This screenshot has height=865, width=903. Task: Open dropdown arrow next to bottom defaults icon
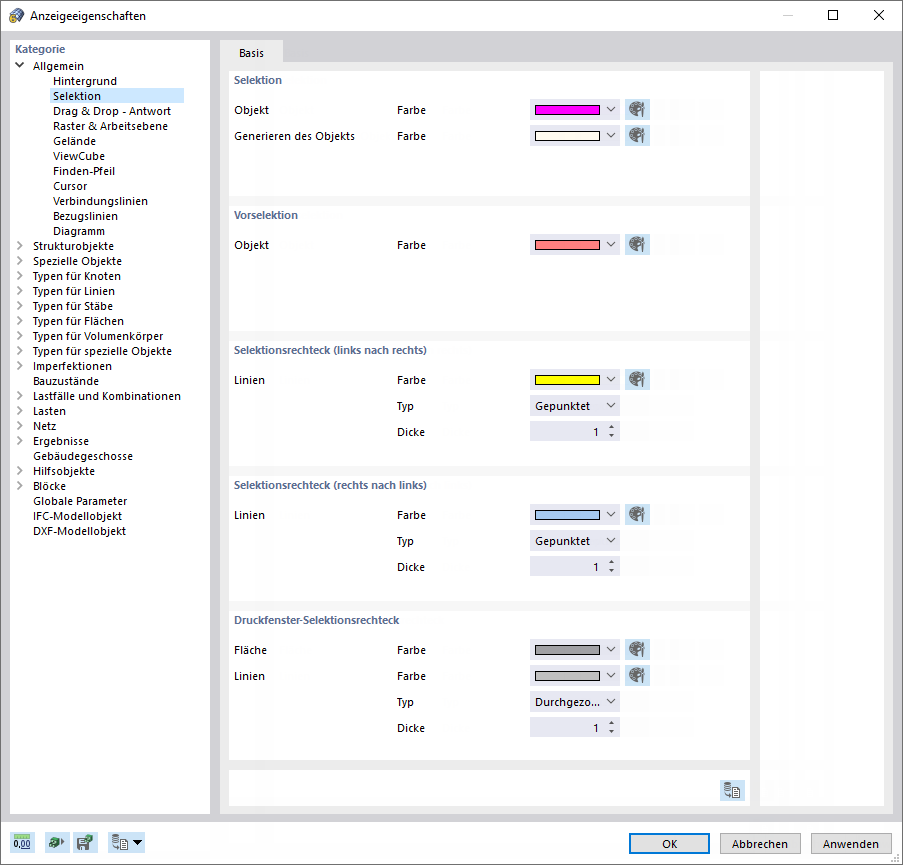pos(138,843)
